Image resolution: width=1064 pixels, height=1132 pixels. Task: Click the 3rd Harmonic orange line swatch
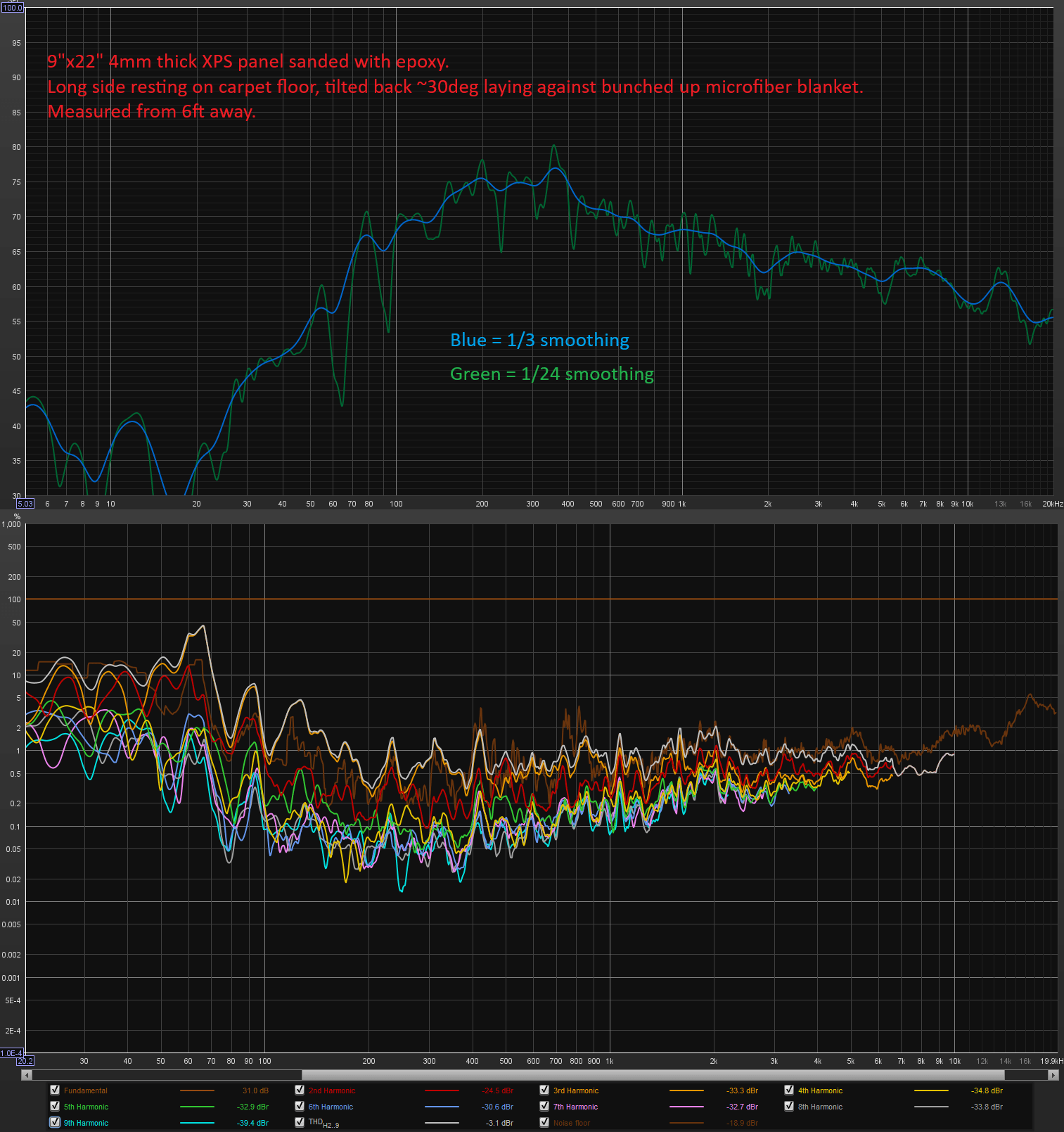pyautogui.click(x=686, y=1090)
